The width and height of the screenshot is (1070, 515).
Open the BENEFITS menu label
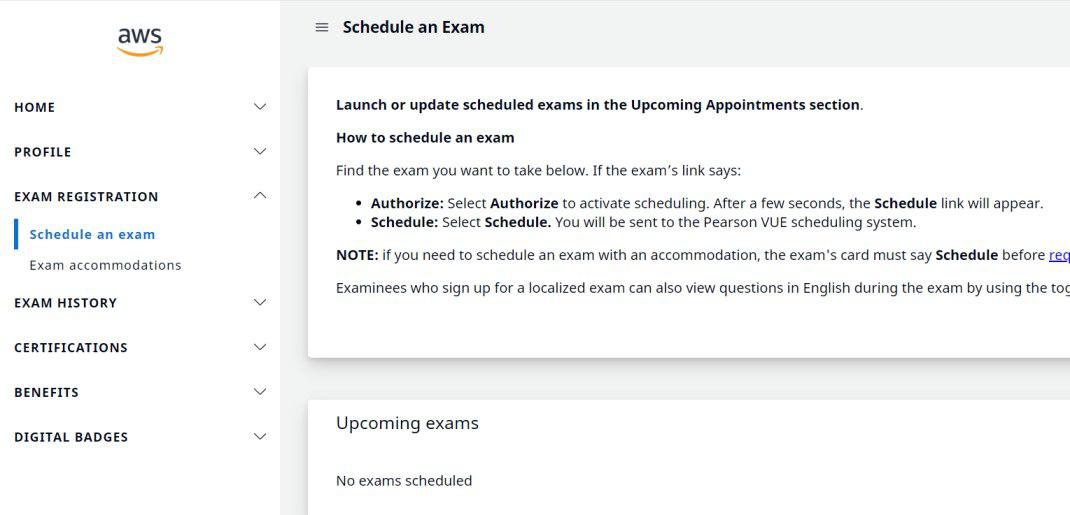click(x=47, y=393)
